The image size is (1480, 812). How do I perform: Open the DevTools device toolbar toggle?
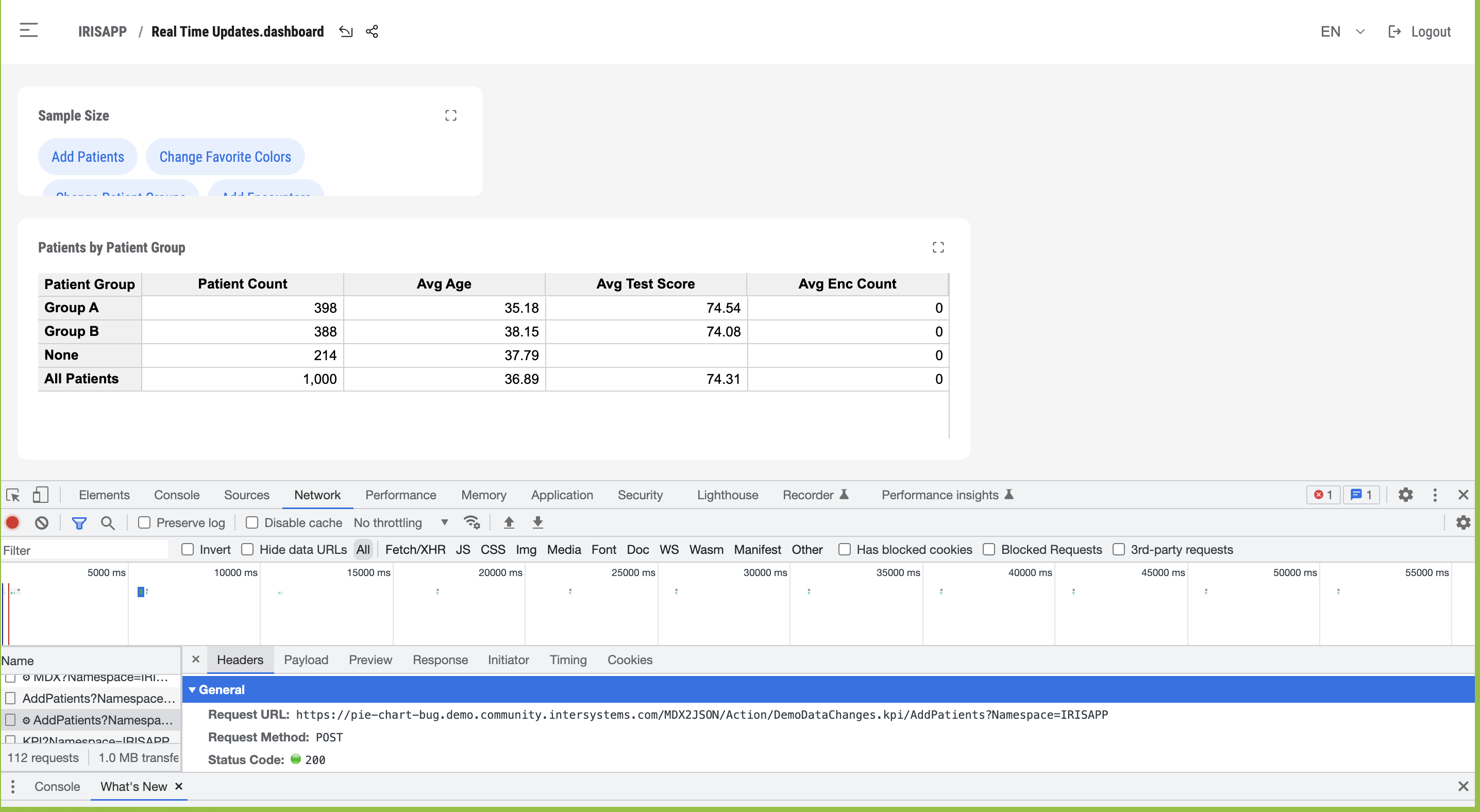(40, 495)
